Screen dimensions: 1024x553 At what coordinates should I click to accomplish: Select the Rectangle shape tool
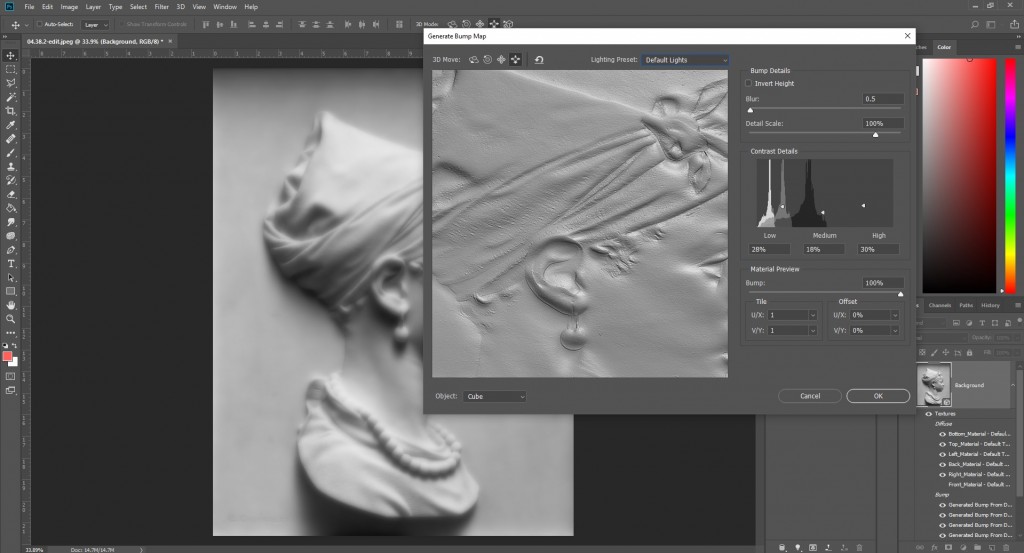(10, 292)
